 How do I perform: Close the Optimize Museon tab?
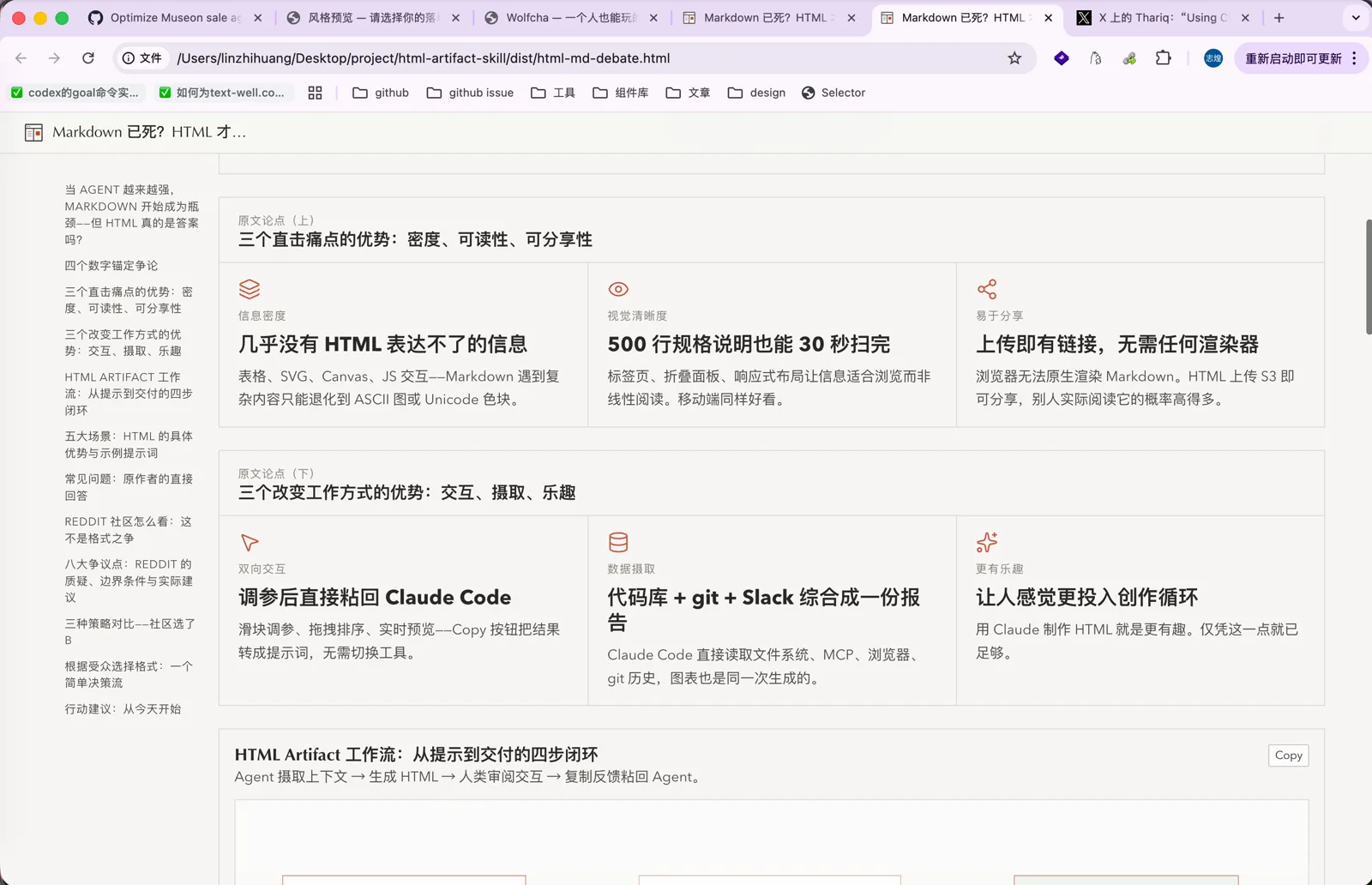tap(257, 17)
